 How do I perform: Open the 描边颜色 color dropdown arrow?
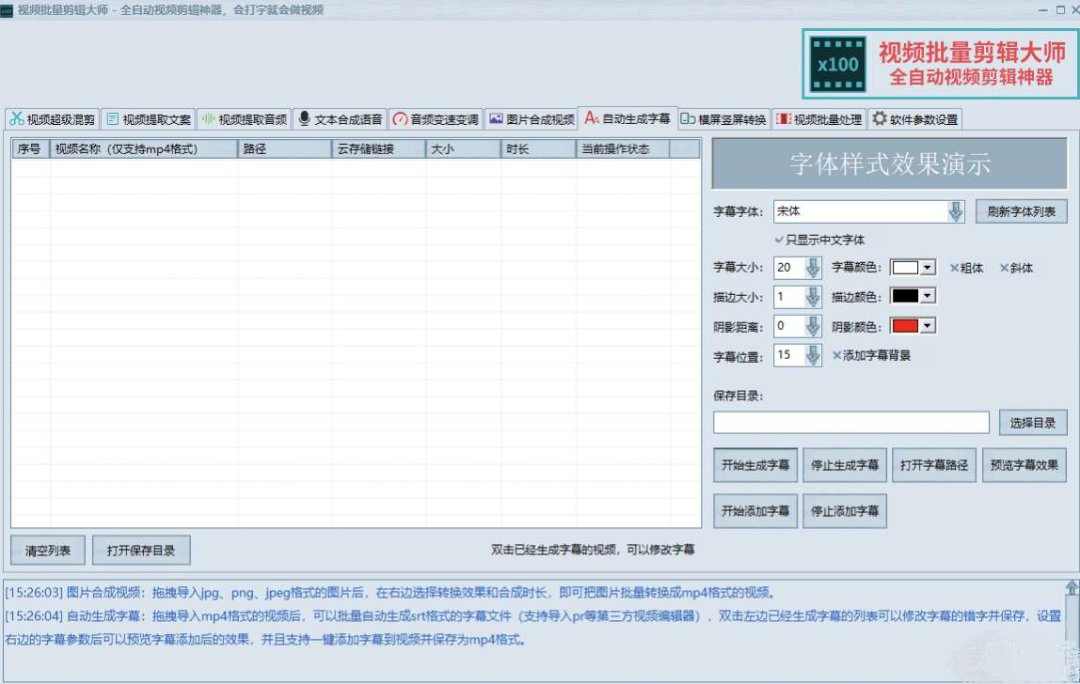tap(927, 297)
